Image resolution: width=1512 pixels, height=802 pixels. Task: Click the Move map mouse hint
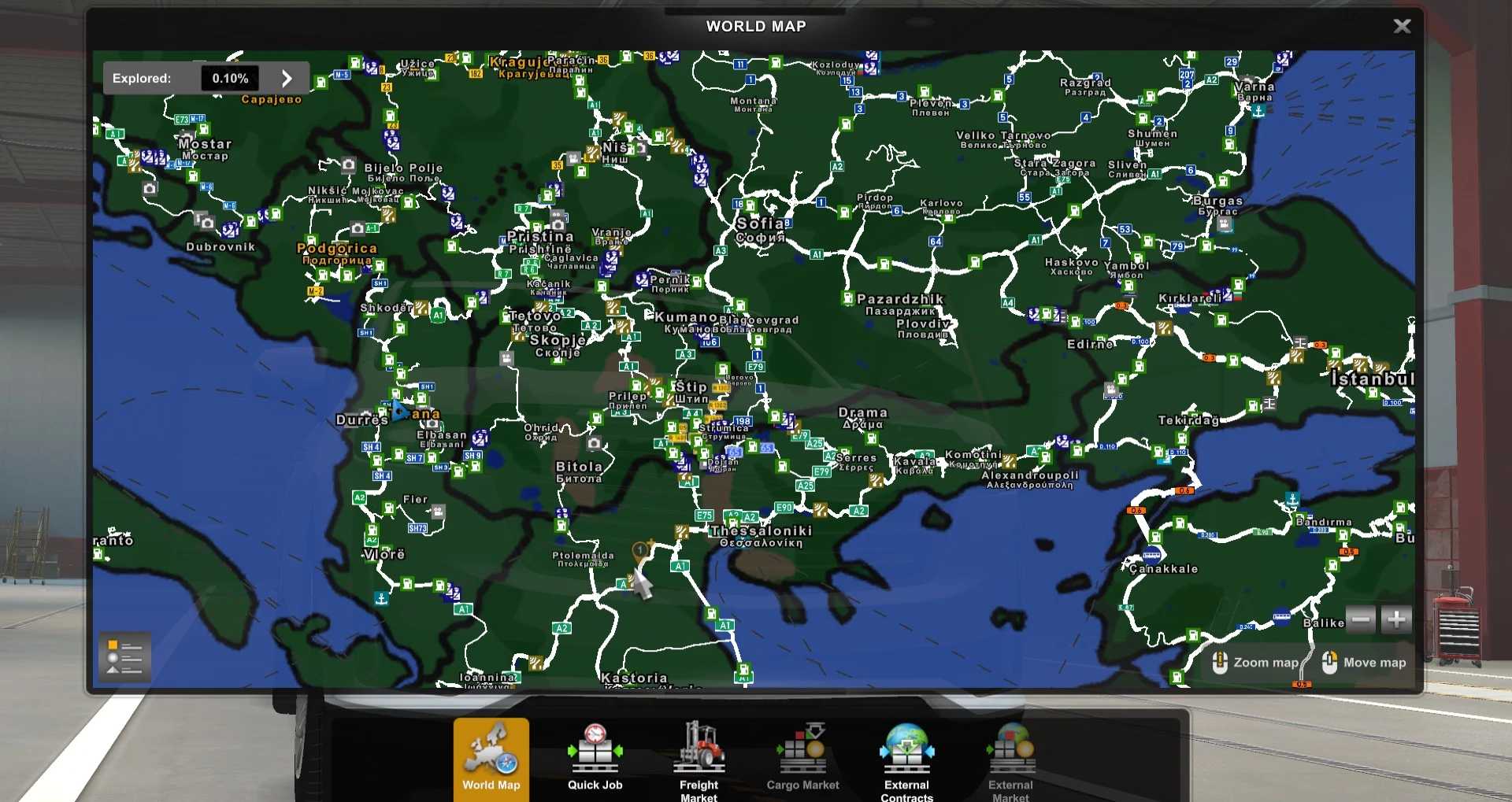tap(1366, 663)
